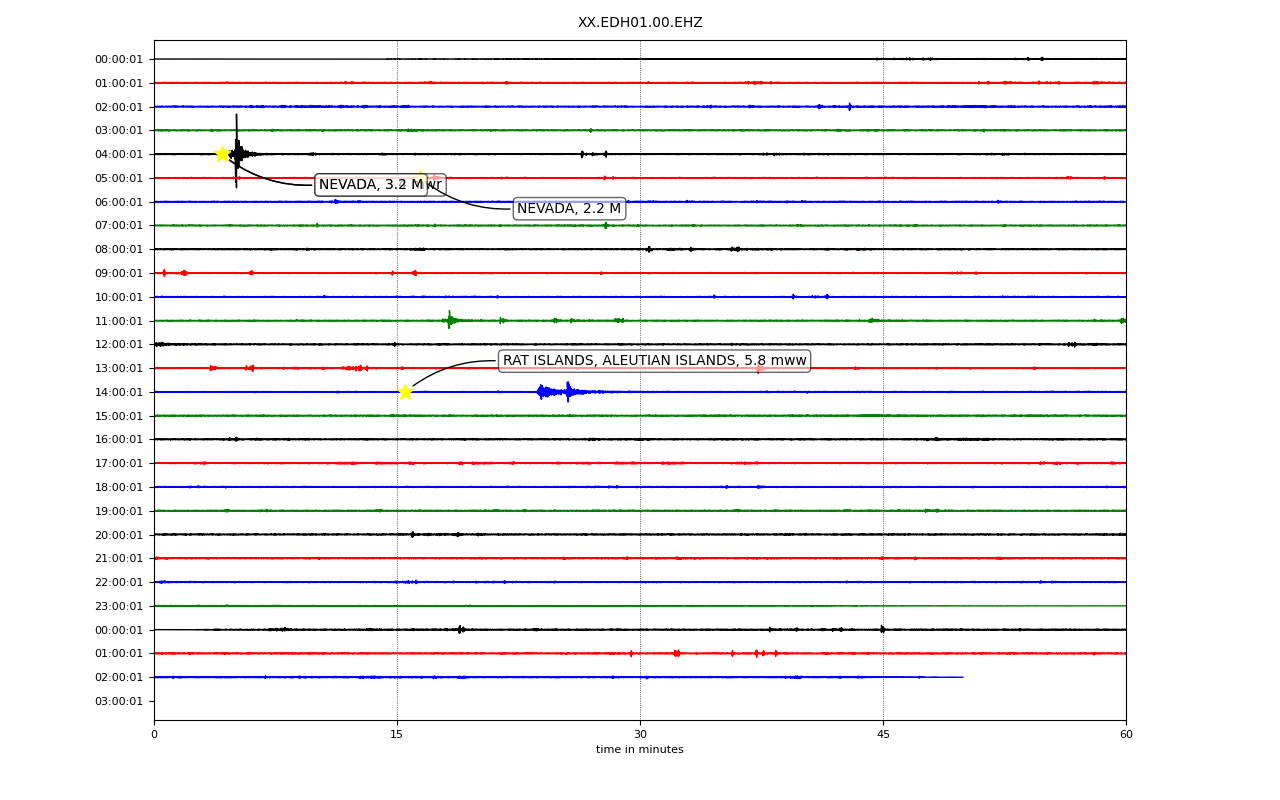Click the 30 tick label on x-axis
This screenshot has height=800, width=1280.
[640, 735]
